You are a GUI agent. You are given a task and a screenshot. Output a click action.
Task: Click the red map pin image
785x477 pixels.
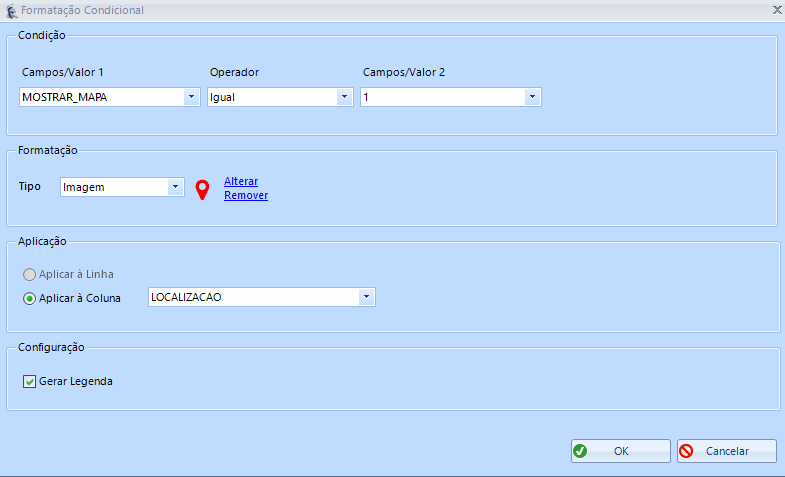(x=202, y=190)
